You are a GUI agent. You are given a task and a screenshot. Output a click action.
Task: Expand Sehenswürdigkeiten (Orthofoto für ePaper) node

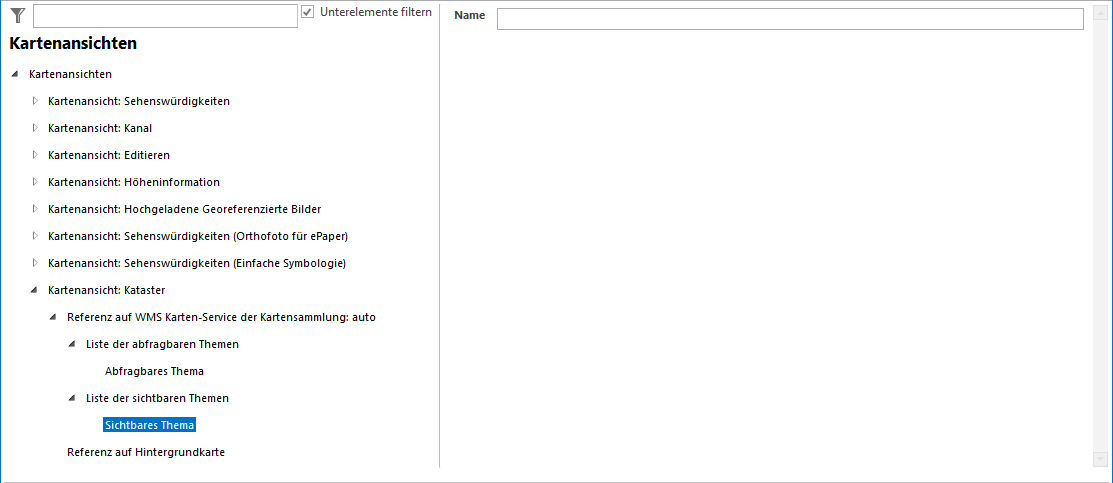click(x=34, y=236)
